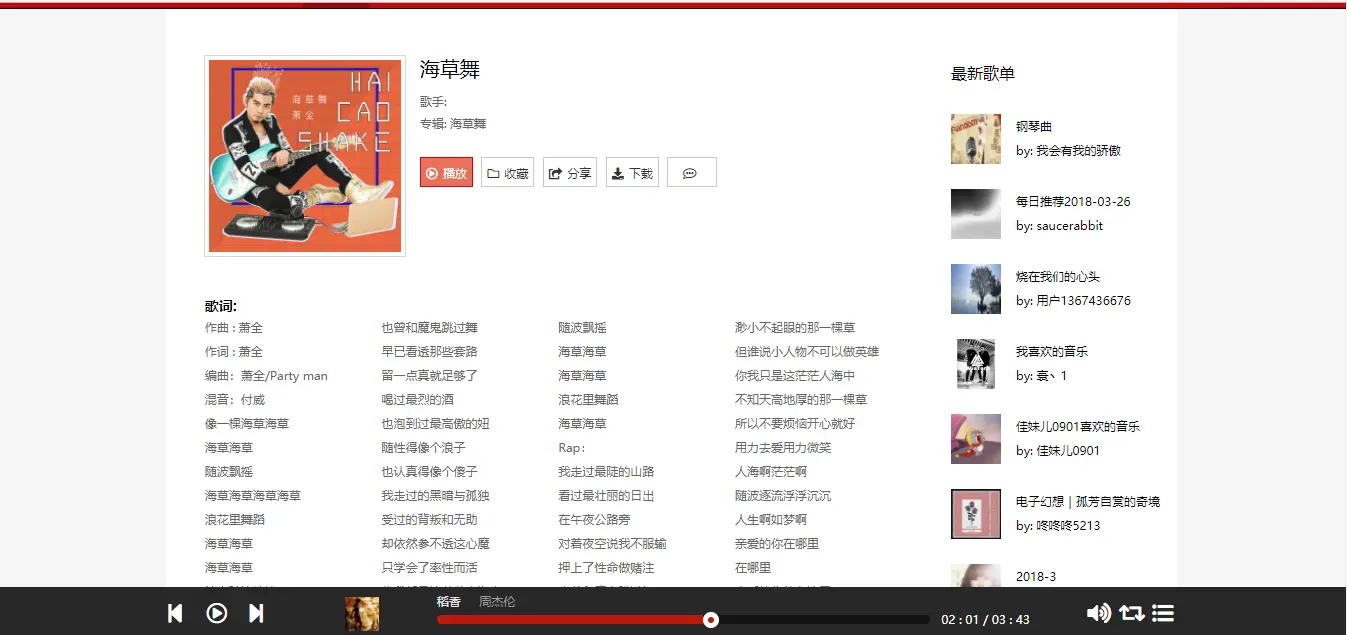Click the playback progress slider handle

[711, 620]
